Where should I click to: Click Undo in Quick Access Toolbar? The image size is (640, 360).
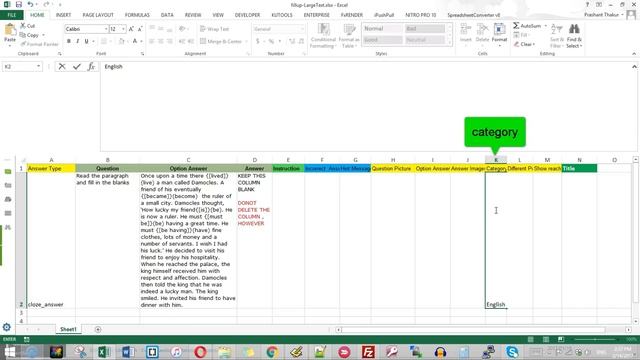[x=30, y=4]
